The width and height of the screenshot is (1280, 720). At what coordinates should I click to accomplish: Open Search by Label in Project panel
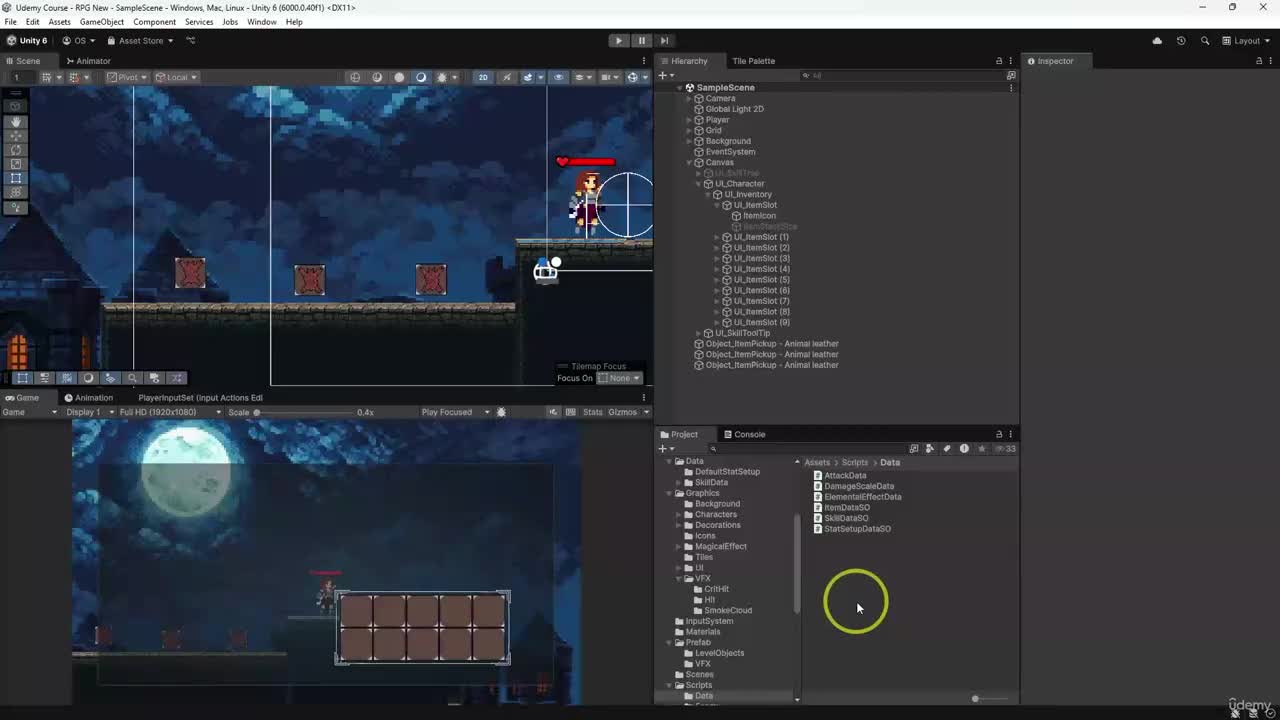pos(947,449)
